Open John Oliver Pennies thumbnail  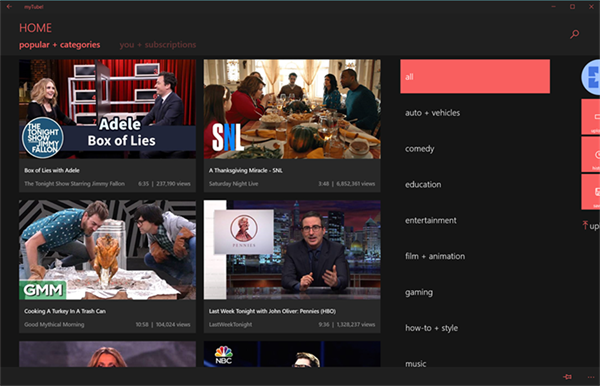coord(292,250)
